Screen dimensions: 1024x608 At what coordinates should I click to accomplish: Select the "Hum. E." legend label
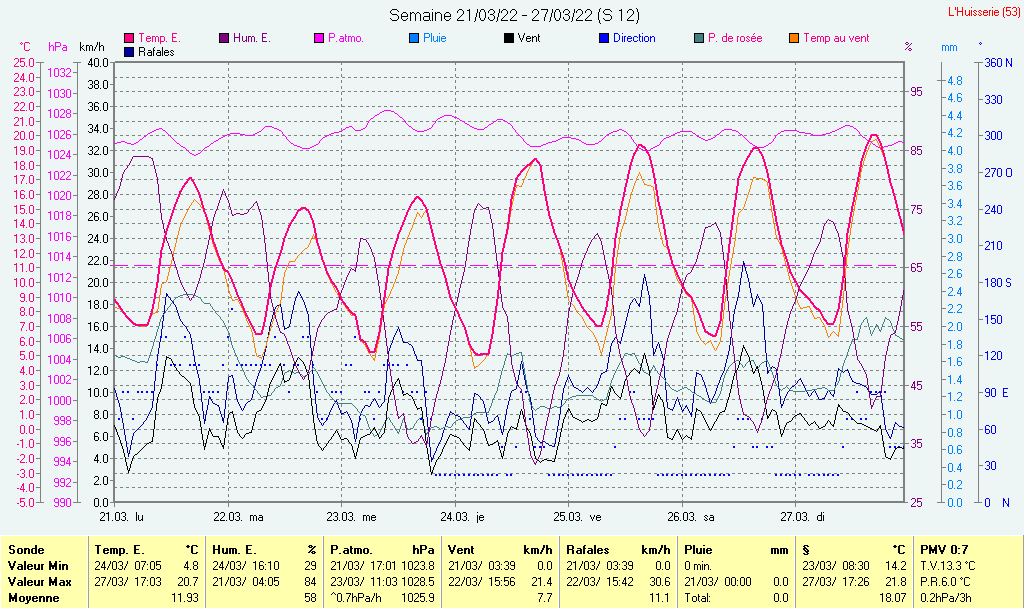251,39
